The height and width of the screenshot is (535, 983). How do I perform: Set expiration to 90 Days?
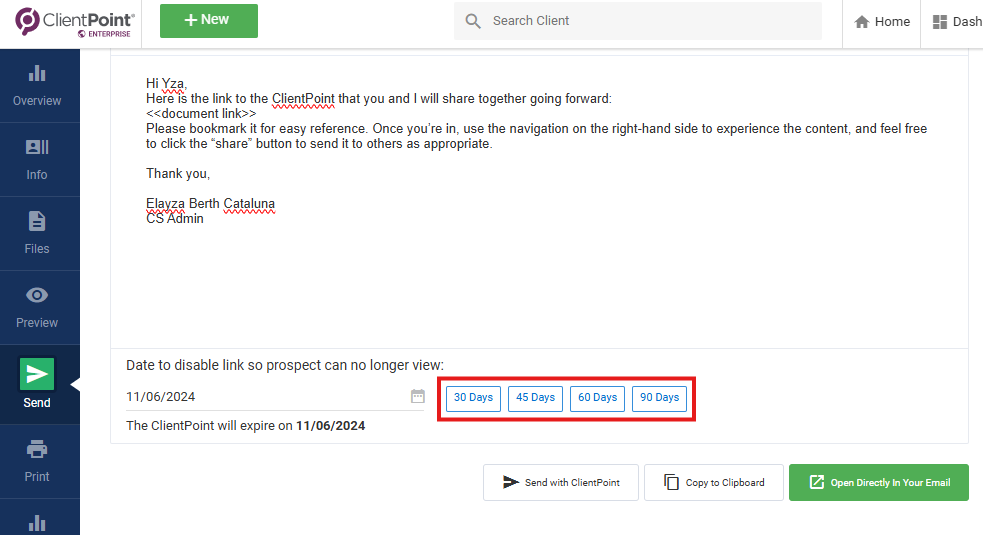pyautogui.click(x=660, y=398)
